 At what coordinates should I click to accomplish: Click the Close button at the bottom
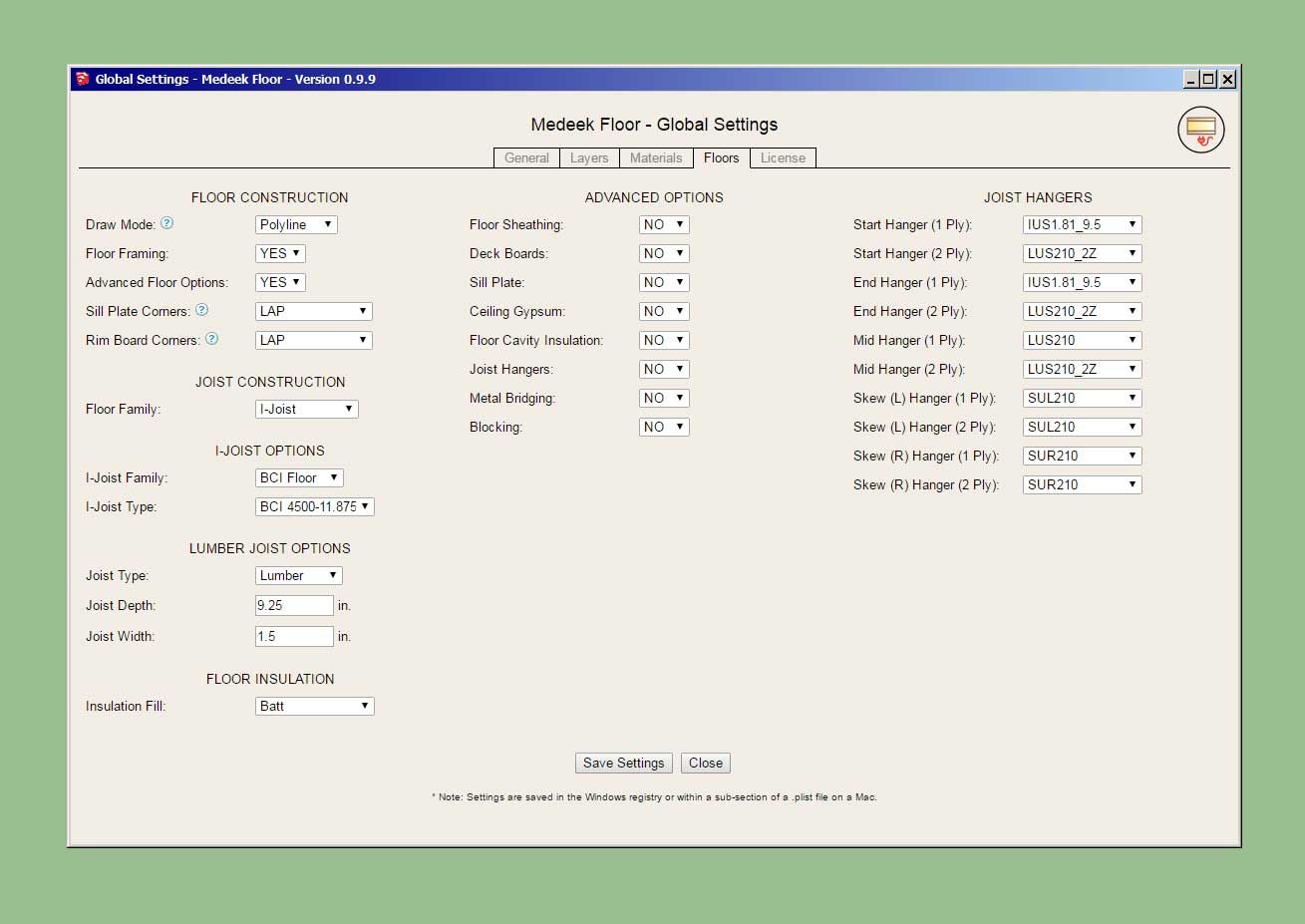[706, 763]
